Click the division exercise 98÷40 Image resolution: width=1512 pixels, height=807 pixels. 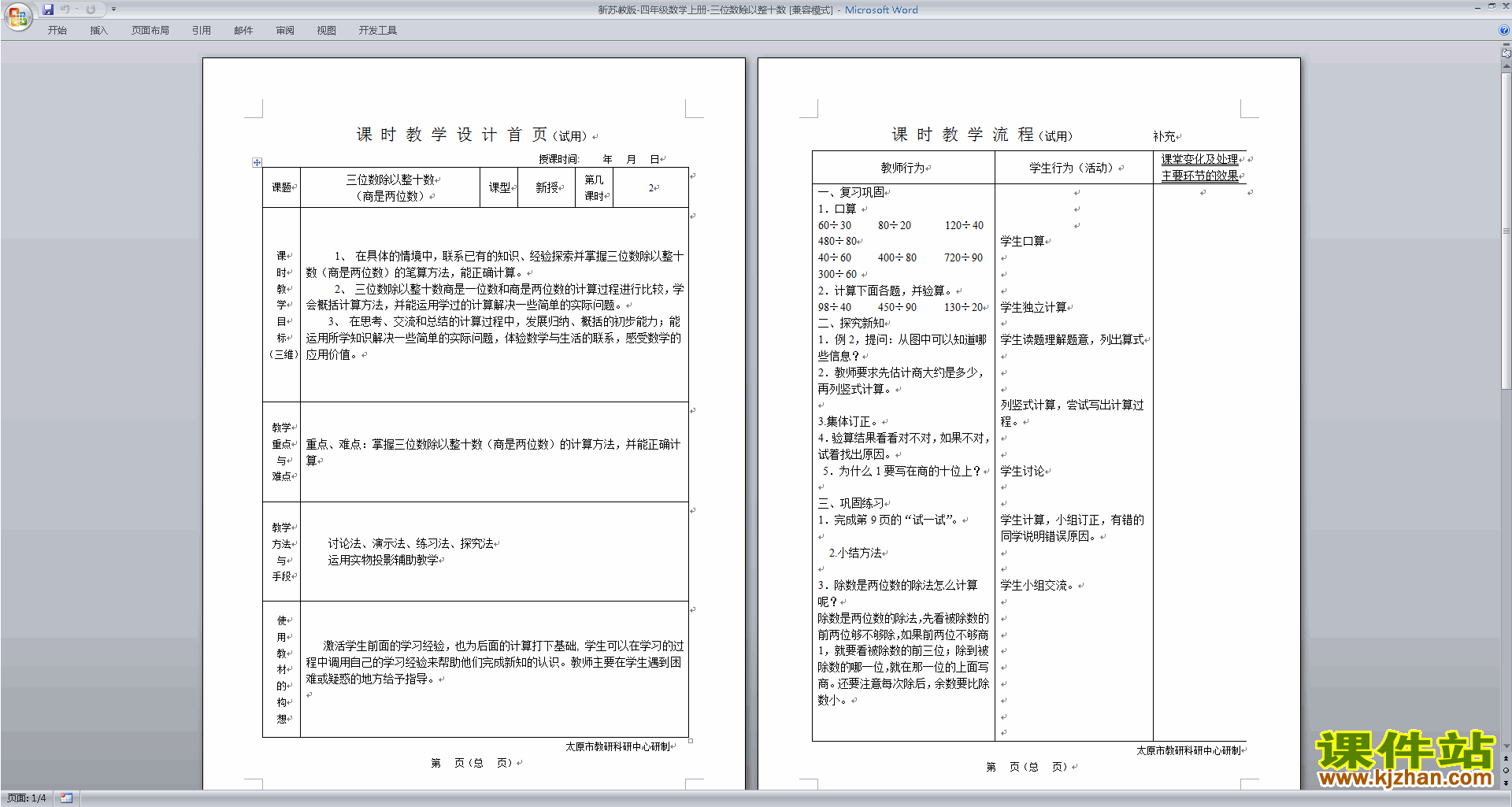(834, 307)
